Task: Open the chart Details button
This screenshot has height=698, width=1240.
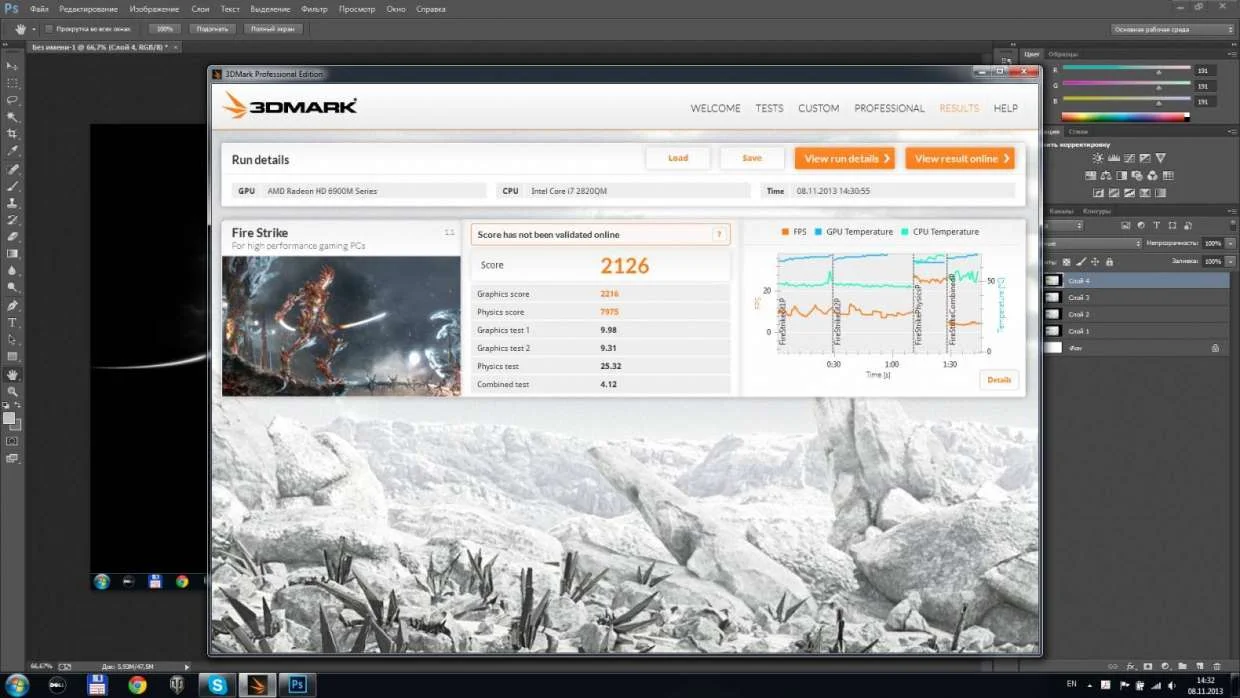Action: point(999,380)
